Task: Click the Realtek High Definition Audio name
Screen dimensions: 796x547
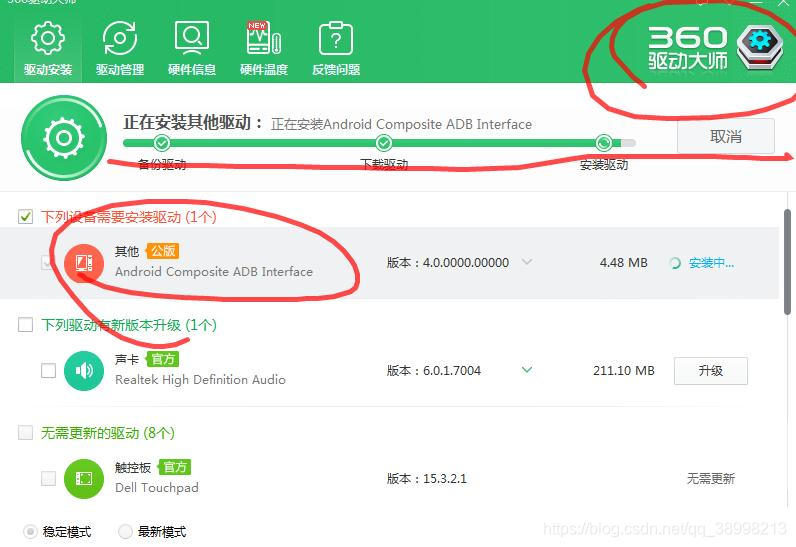Action: [201, 380]
